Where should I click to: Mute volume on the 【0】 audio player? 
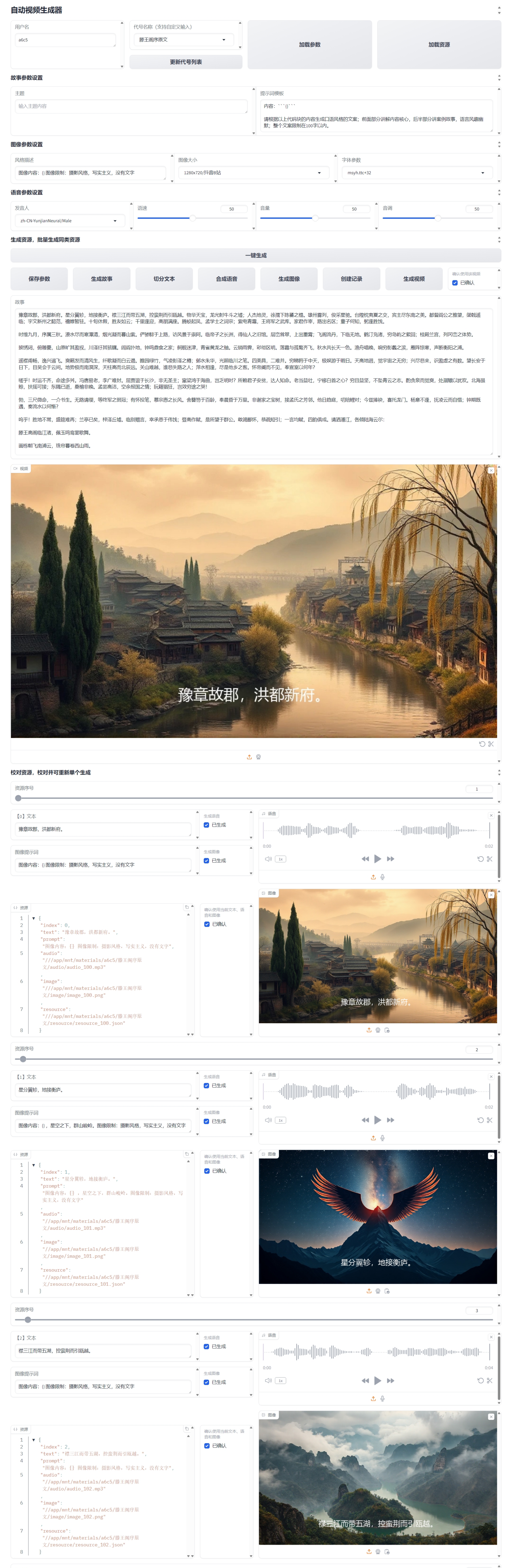point(268,859)
